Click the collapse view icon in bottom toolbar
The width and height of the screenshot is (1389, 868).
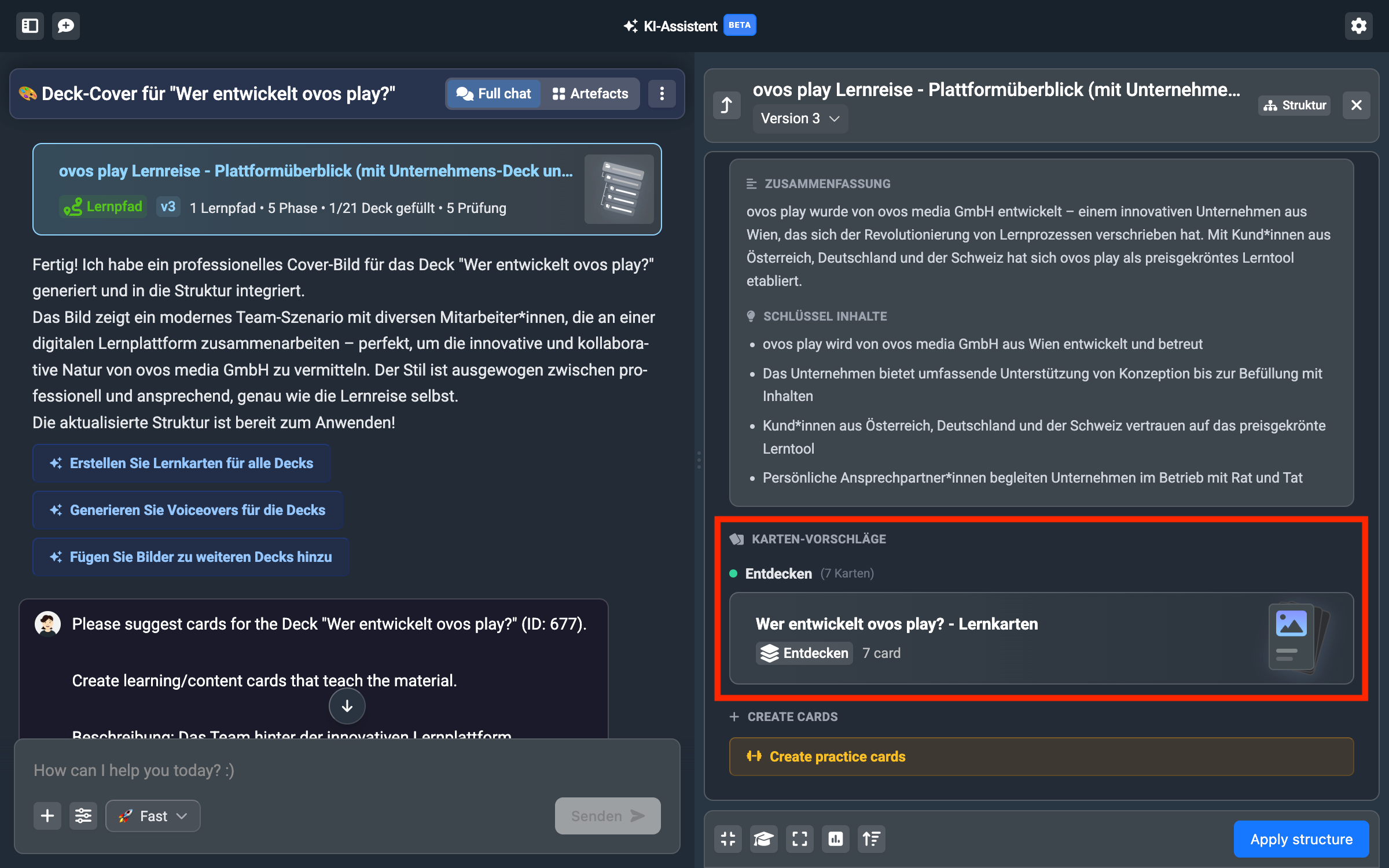coord(728,839)
